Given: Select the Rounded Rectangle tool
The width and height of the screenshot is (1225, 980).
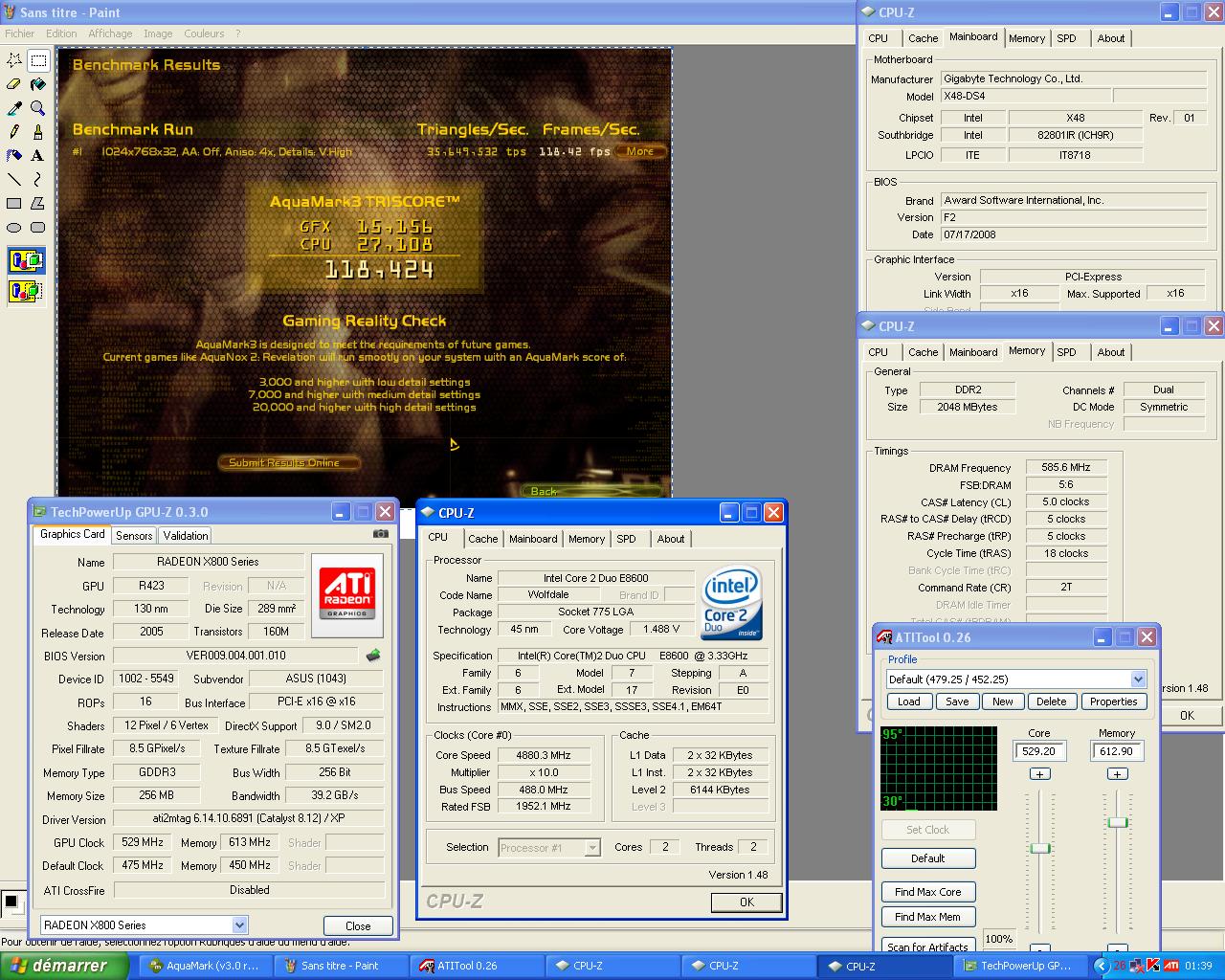Looking at the screenshot, I should click(x=38, y=228).
